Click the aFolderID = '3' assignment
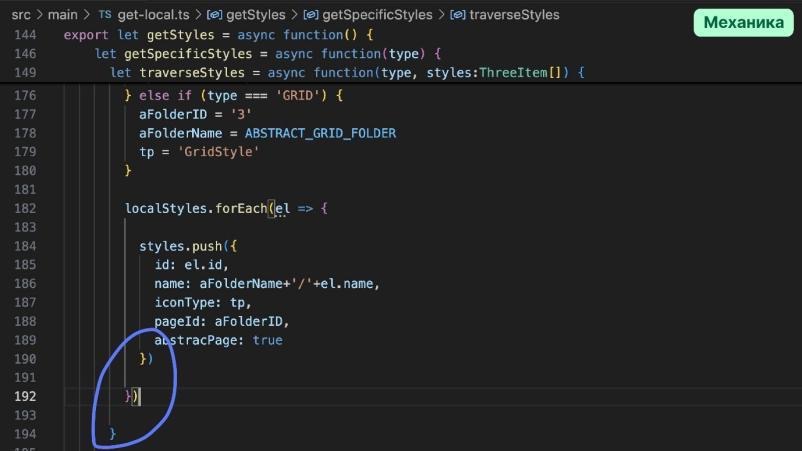 195,115
